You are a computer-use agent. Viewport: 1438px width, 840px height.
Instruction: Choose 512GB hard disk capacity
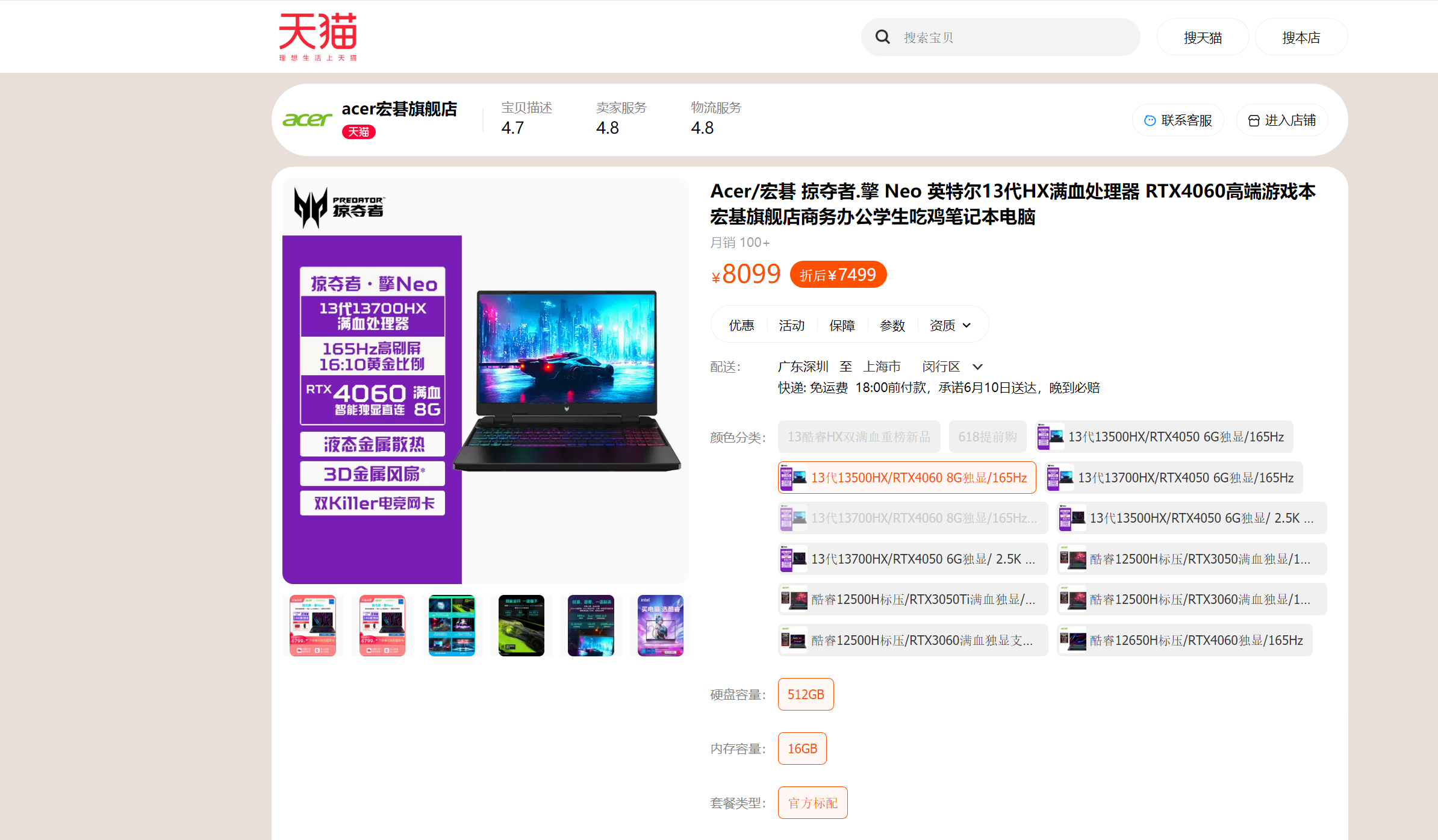tap(806, 694)
